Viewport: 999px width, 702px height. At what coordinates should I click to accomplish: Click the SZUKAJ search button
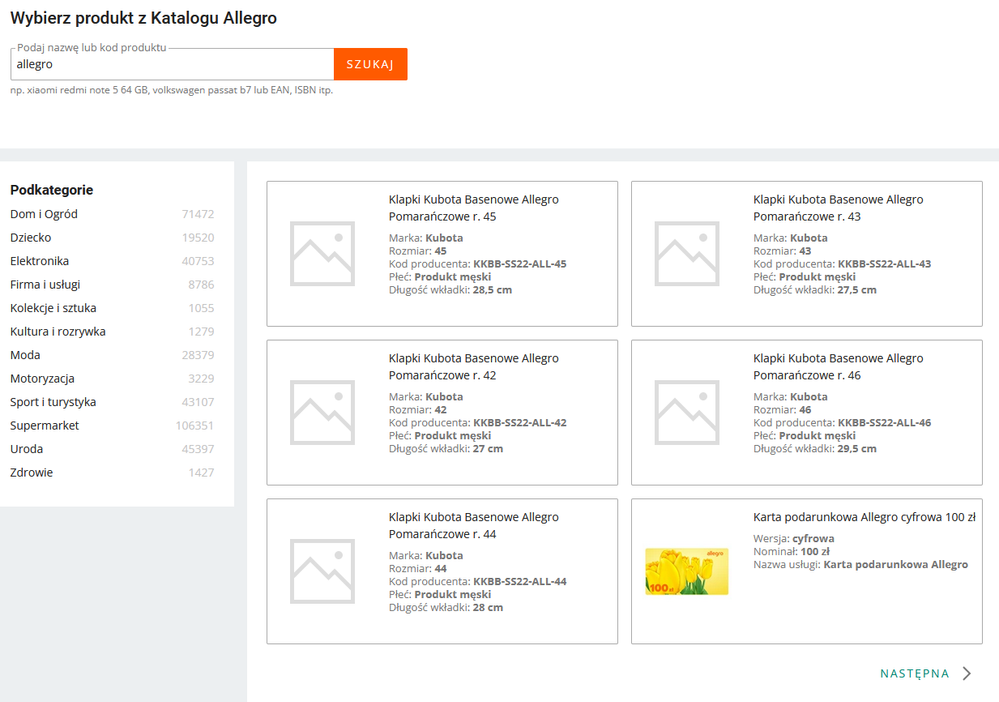[370, 64]
